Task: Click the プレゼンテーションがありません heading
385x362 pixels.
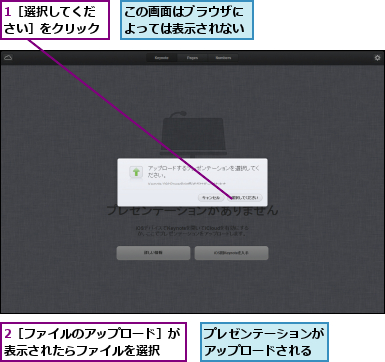Action: pos(192,211)
